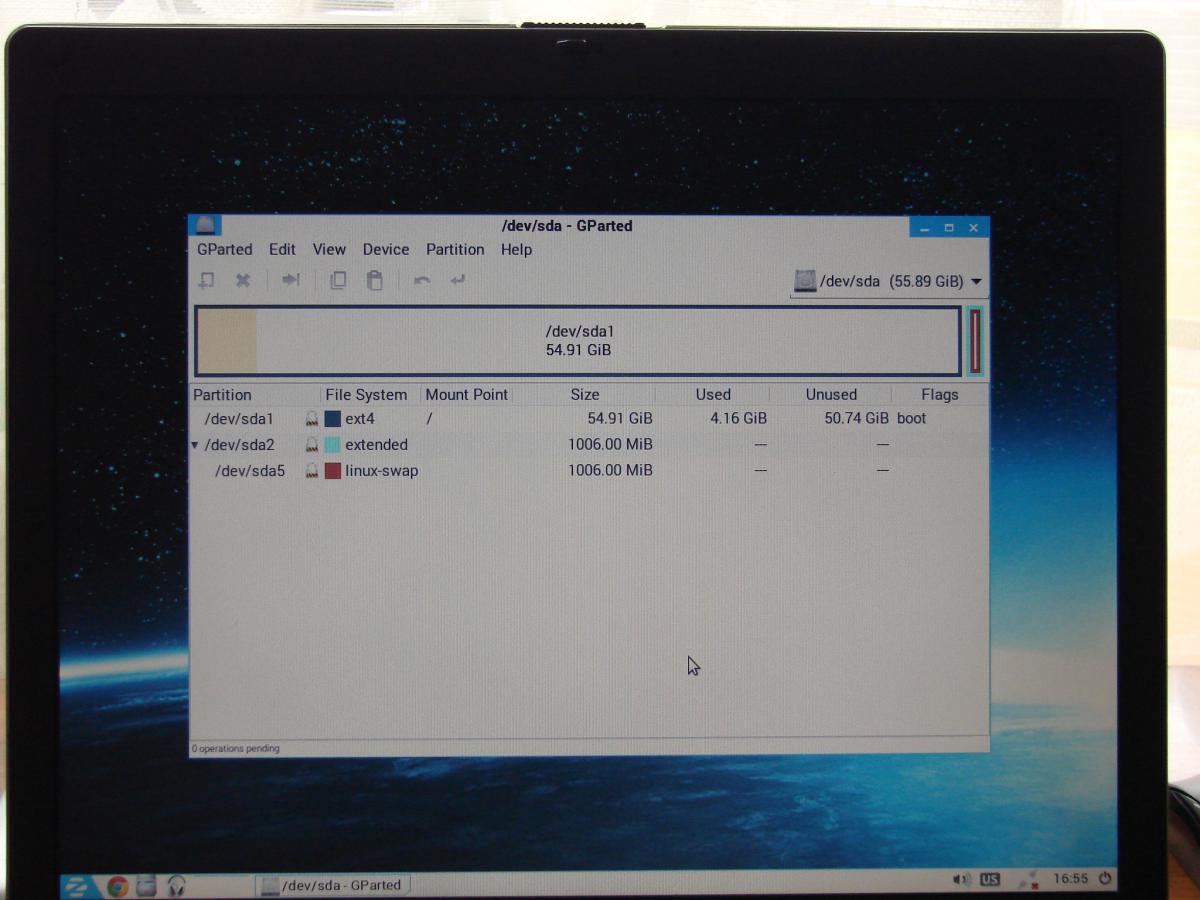
Task: Sort by the Mount Point column header
Action: (x=466, y=395)
